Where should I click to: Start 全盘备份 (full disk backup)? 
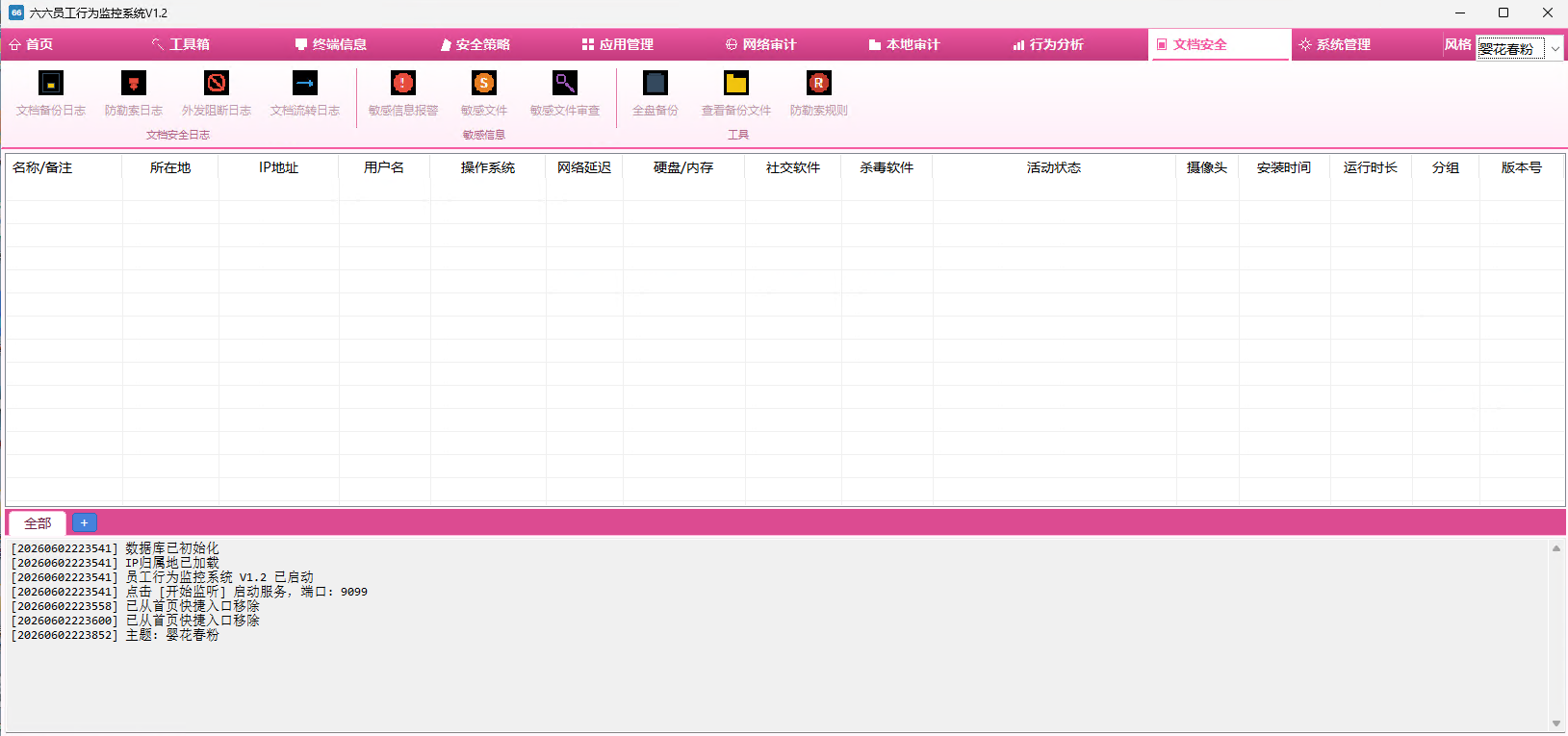click(x=655, y=93)
